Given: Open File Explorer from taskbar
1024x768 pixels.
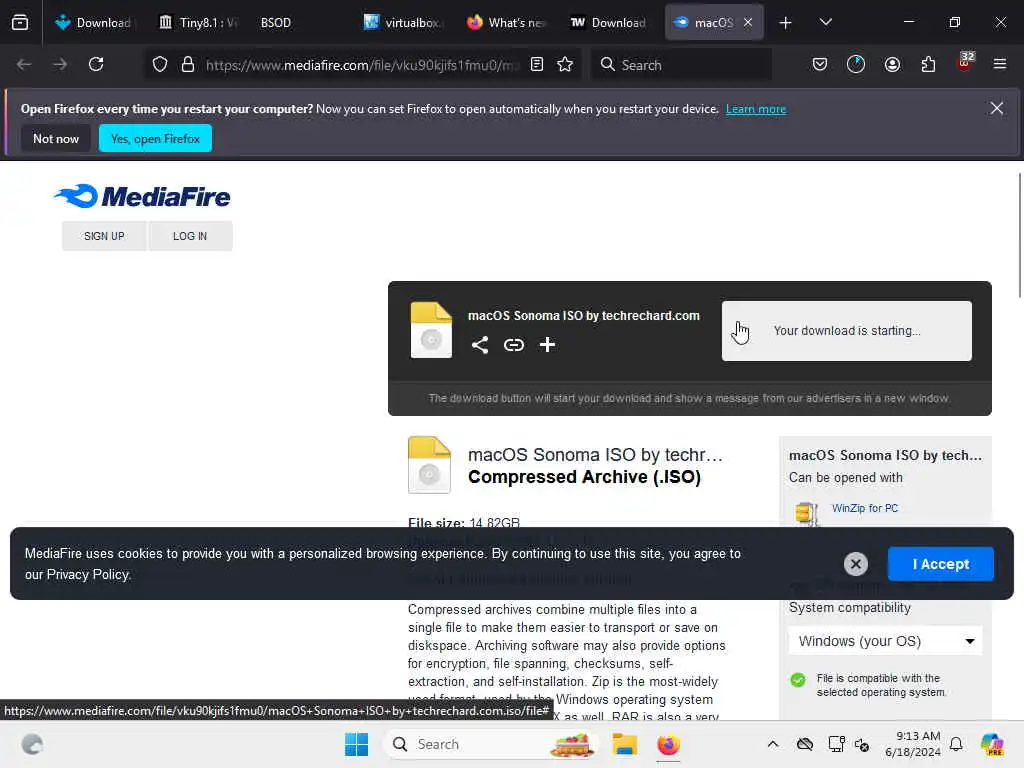Looking at the screenshot, I should 624,744.
